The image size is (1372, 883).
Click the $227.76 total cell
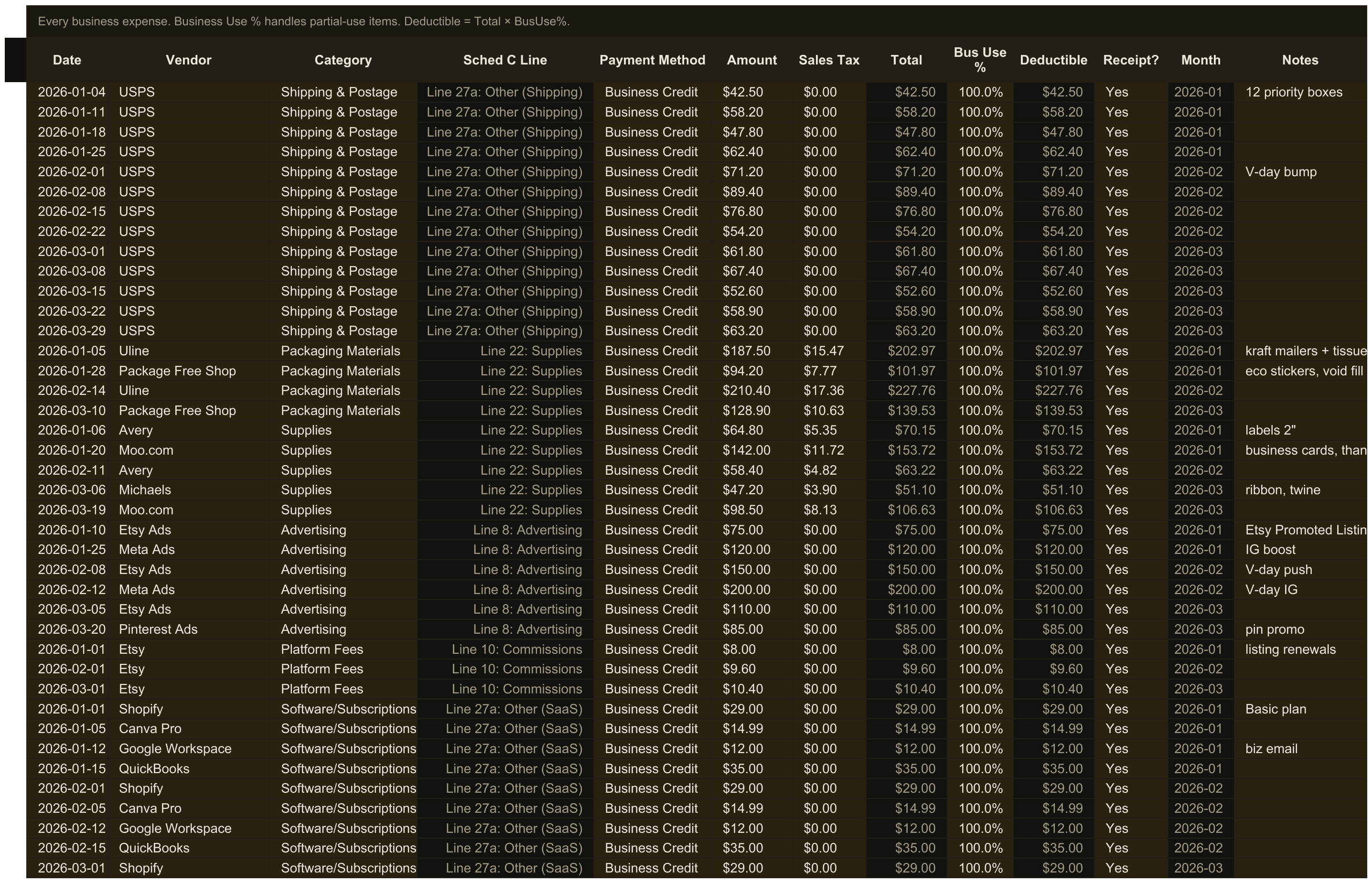click(906, 391)
